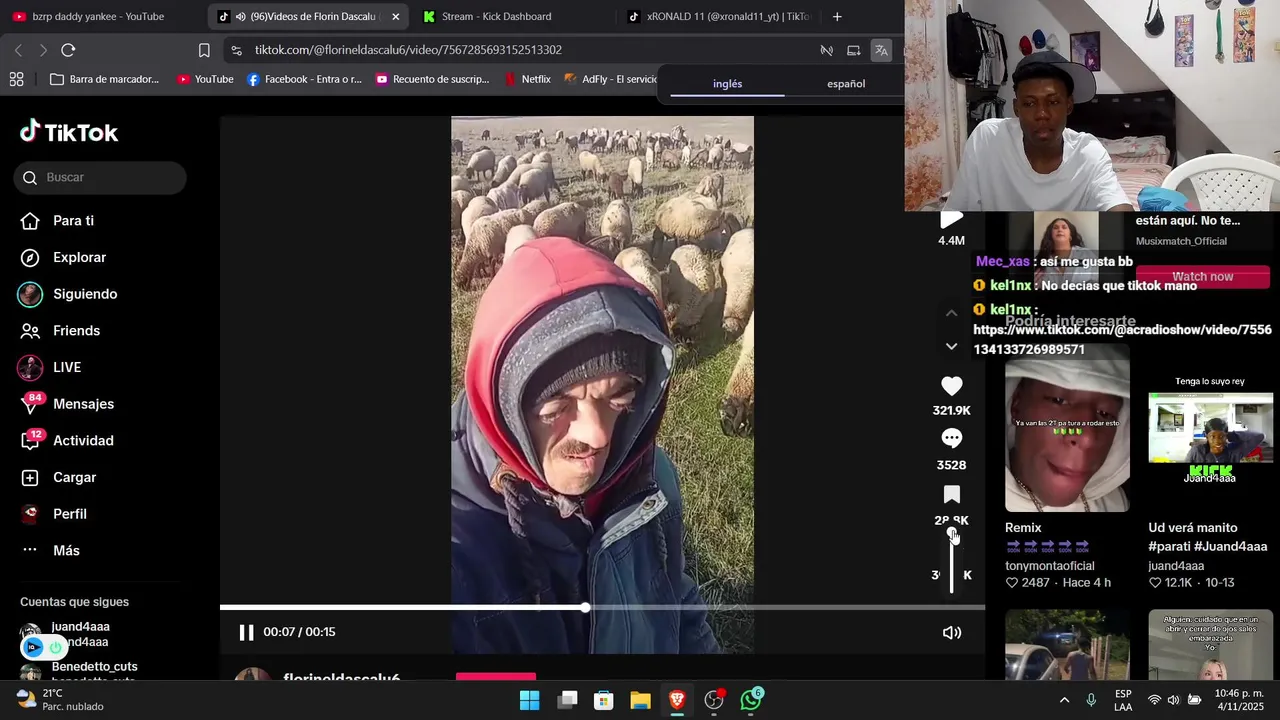Bookmark the video to favorites

tap(951, 494)
